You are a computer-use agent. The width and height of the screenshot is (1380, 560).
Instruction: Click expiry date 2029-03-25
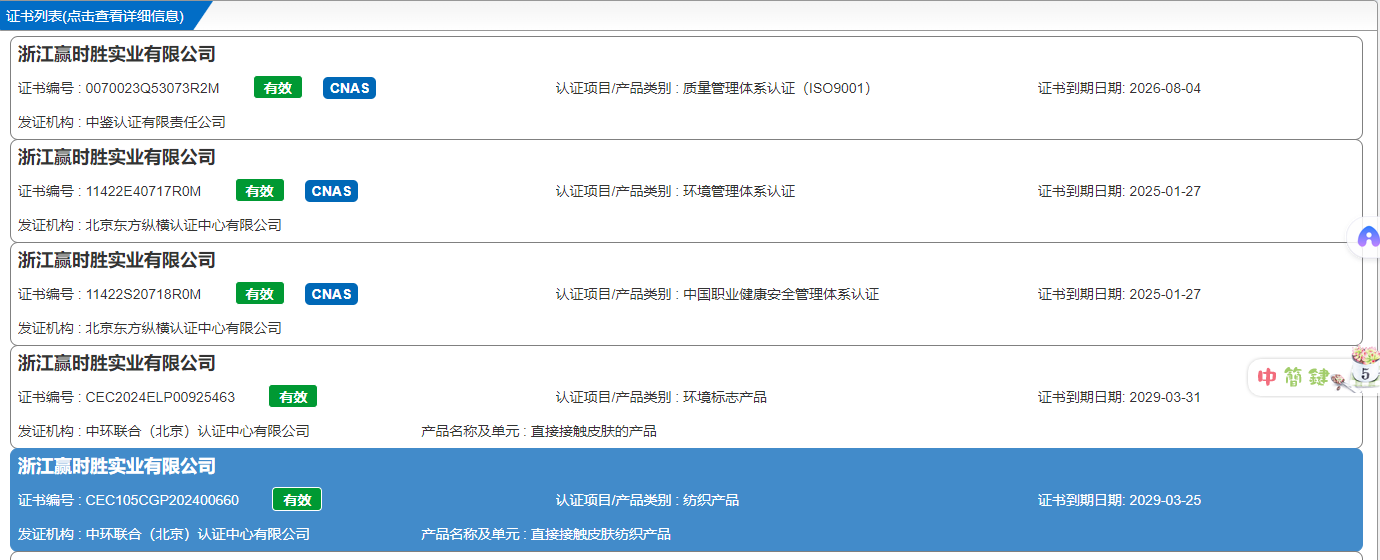pos(1165,500)
